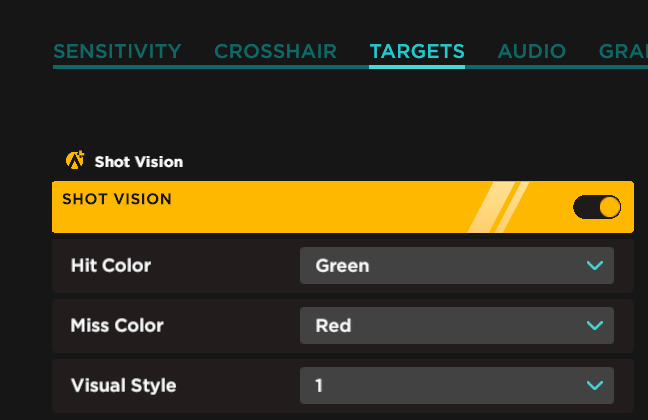
Task: Switch to the Sensitivity tab
Action: point(117,51)
